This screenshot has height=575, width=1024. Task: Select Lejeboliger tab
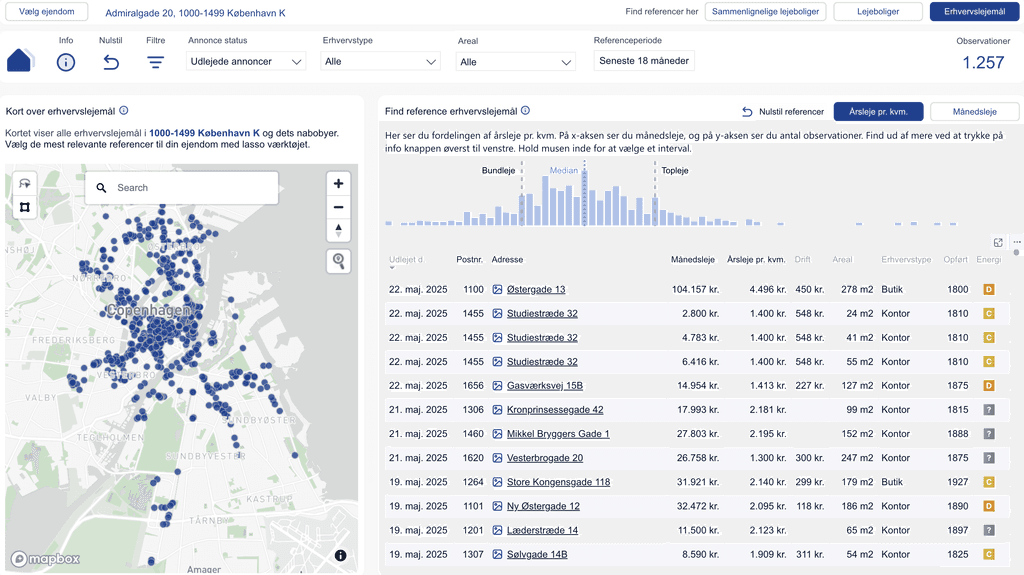(878, 12)
